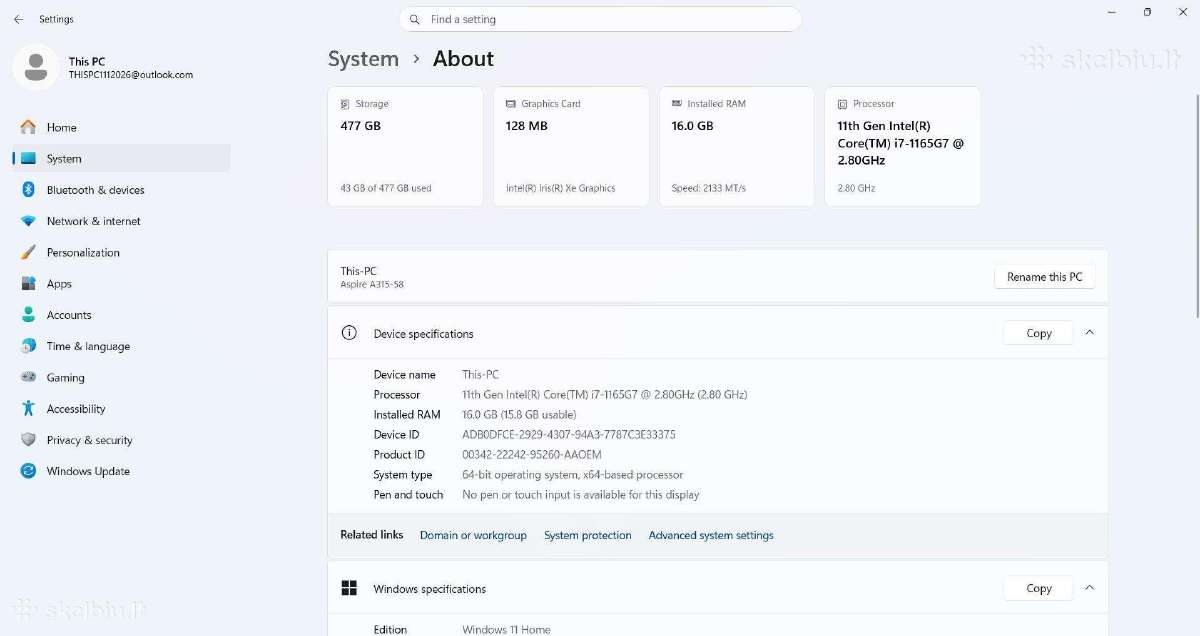Click the Privacy & security shield icon
Image resolution: width=1200 pixels, height=636 pixels.
pos(28,440)
